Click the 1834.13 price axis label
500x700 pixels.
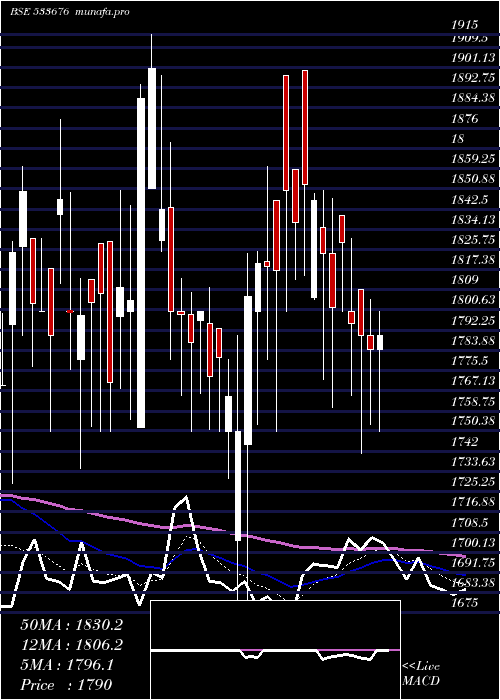[x=473, y=219]
